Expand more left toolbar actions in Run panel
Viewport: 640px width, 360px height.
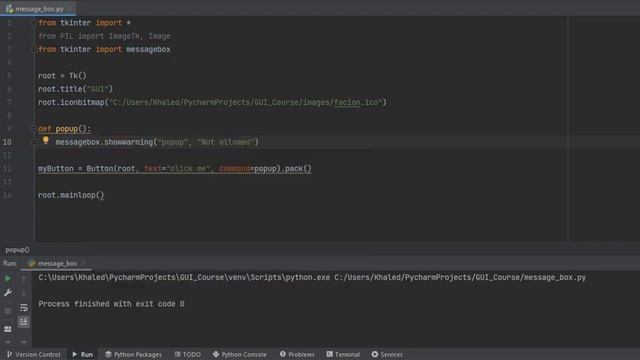[8, 342]
